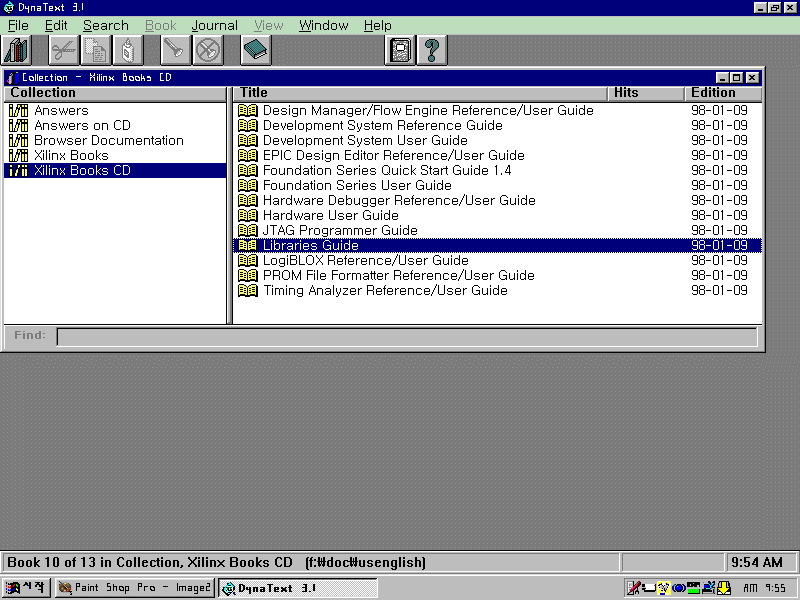
Task: Open the File menu
Action: pos(18,26)
